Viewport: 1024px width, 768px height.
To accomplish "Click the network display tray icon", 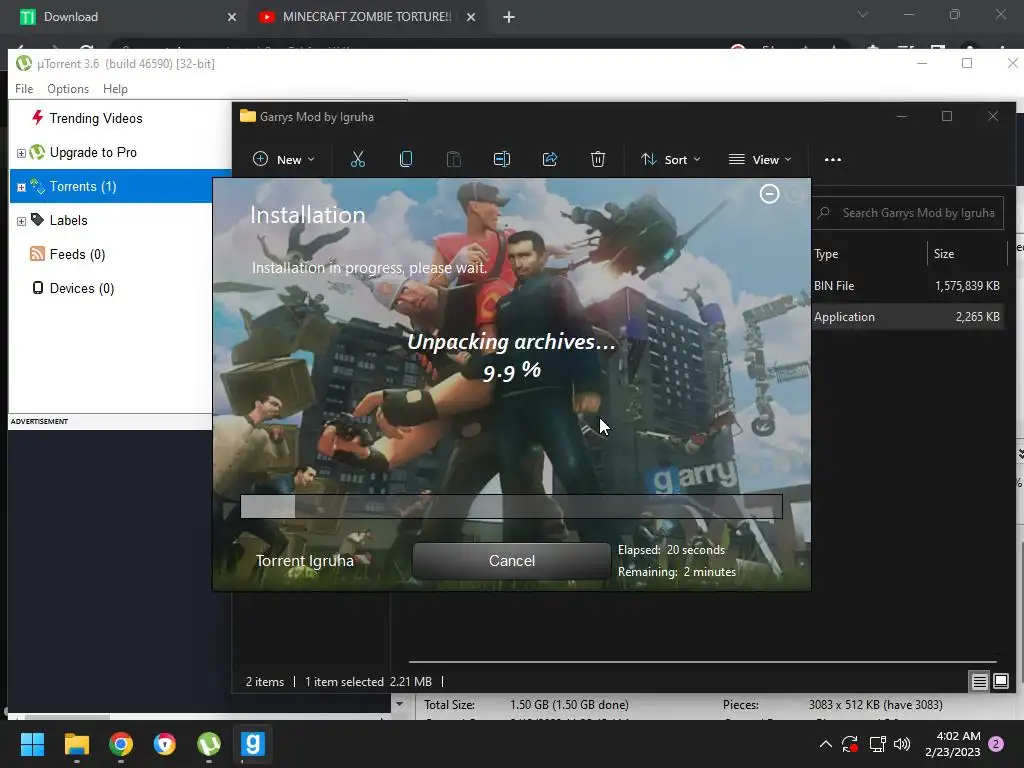I will [x=877, y=744].
